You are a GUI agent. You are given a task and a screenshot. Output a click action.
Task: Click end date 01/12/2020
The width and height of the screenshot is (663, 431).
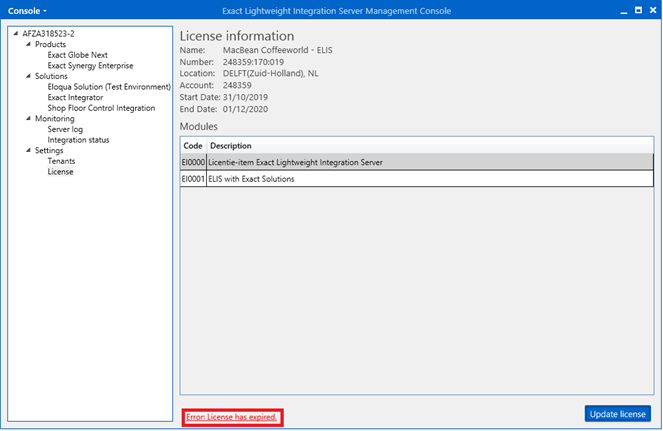245,109
